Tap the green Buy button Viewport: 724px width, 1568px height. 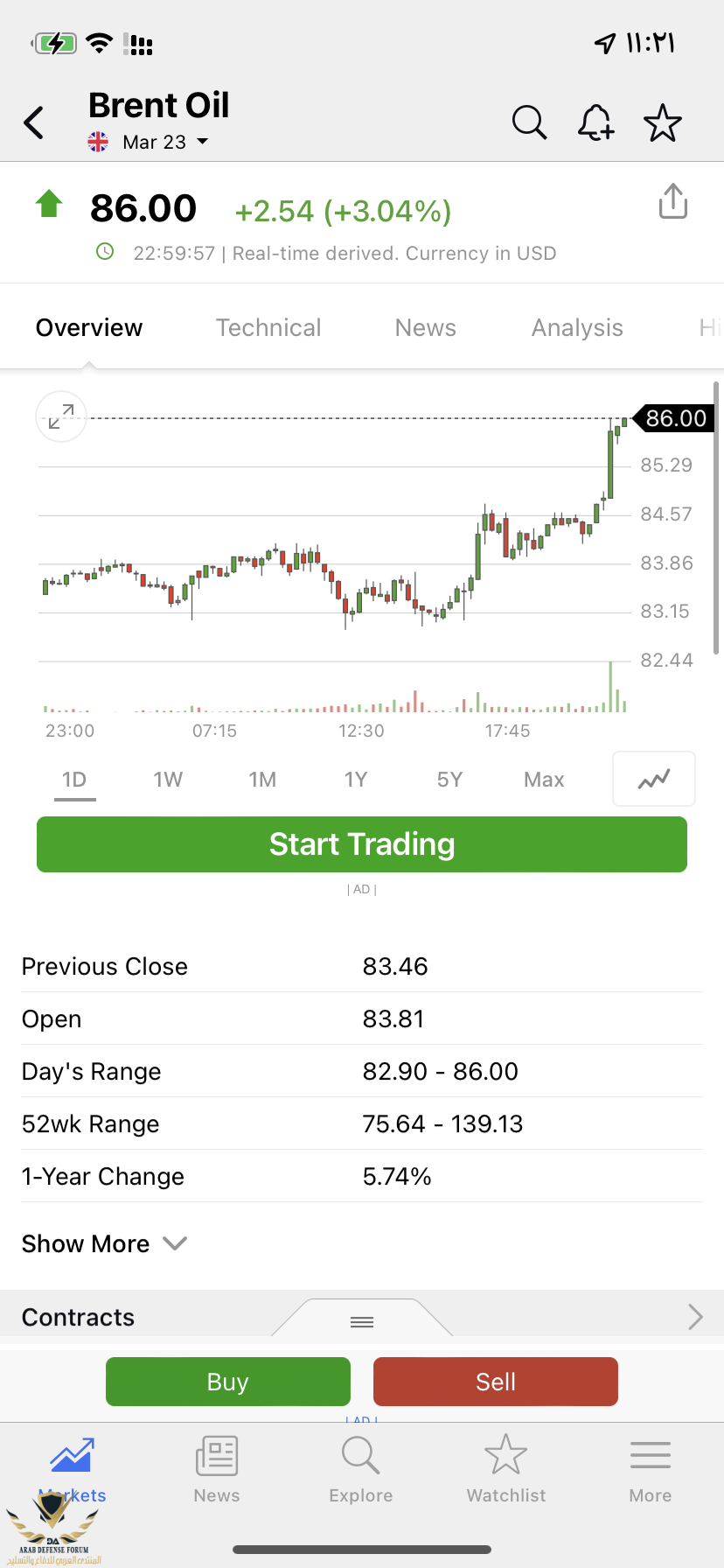pyautogui.click(x=228, y=1382)
